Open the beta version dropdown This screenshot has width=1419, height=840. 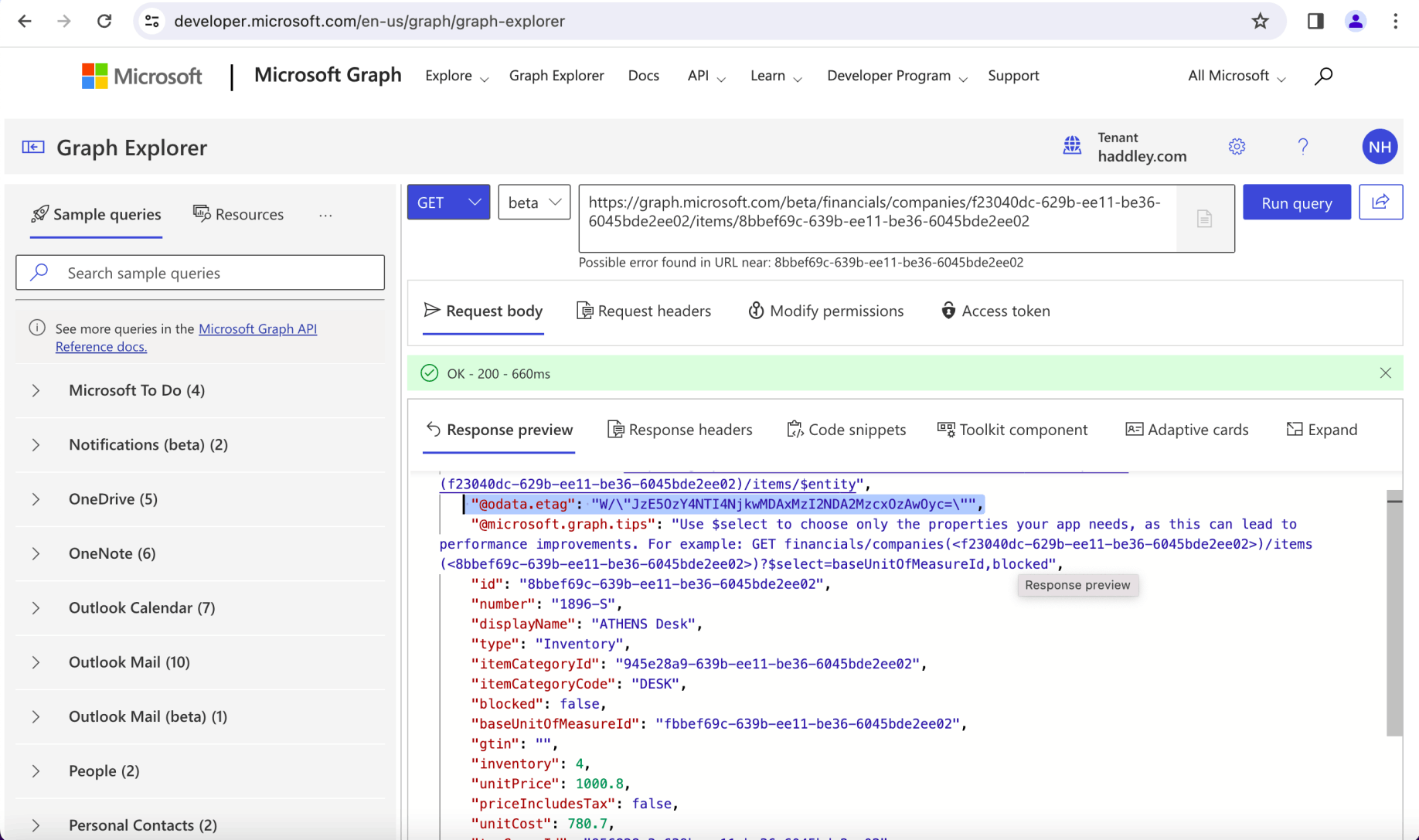click(x=534, y=202)
